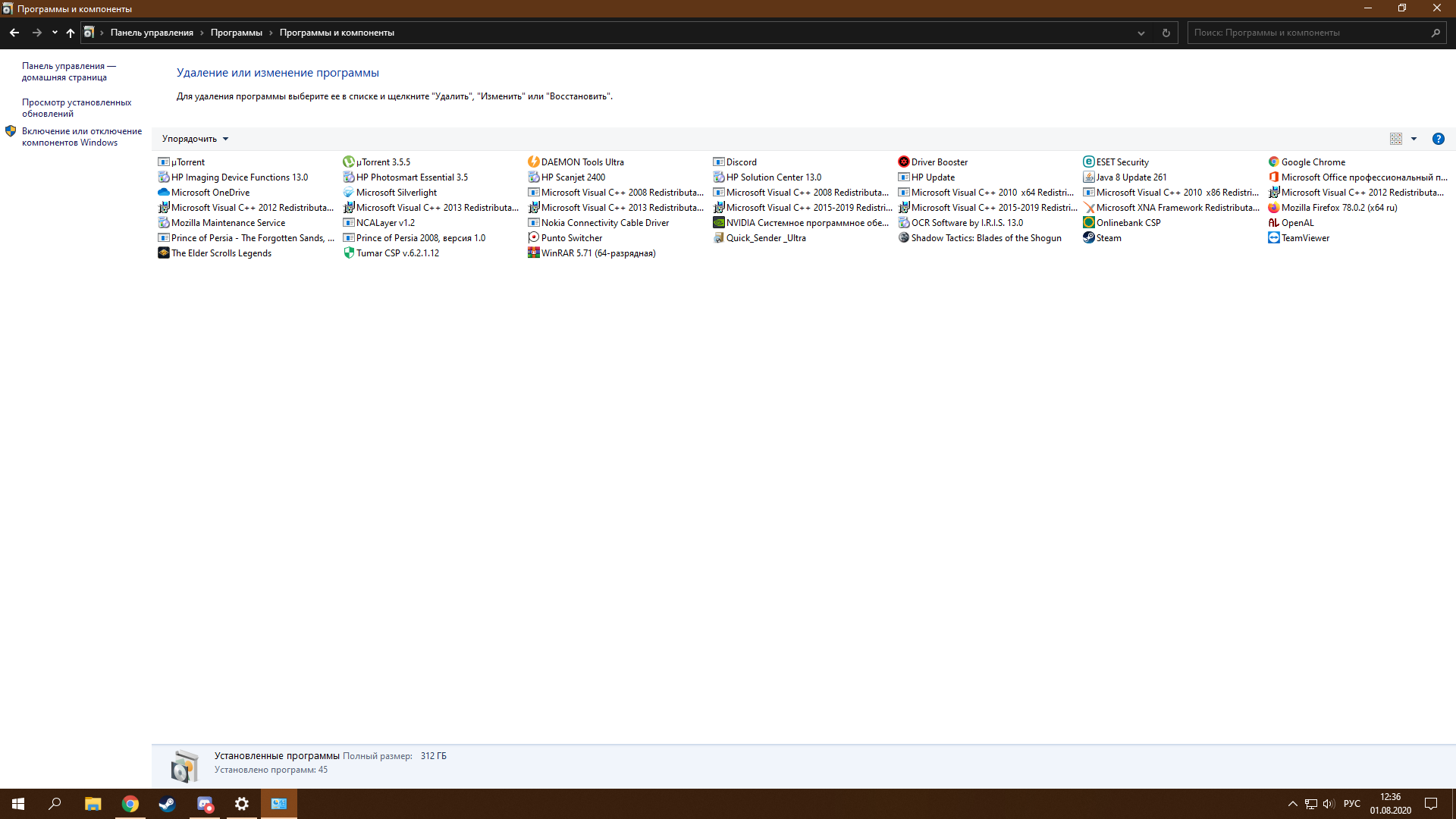
Task: Click Включение или отключение компонентов Windows link
Action: point(82,135)
